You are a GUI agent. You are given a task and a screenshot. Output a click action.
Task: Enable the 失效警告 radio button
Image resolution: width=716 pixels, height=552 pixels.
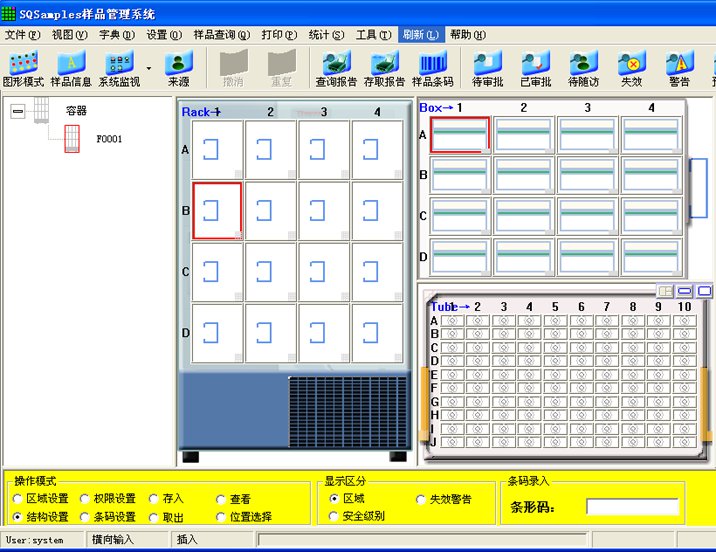tap(421, 499)
